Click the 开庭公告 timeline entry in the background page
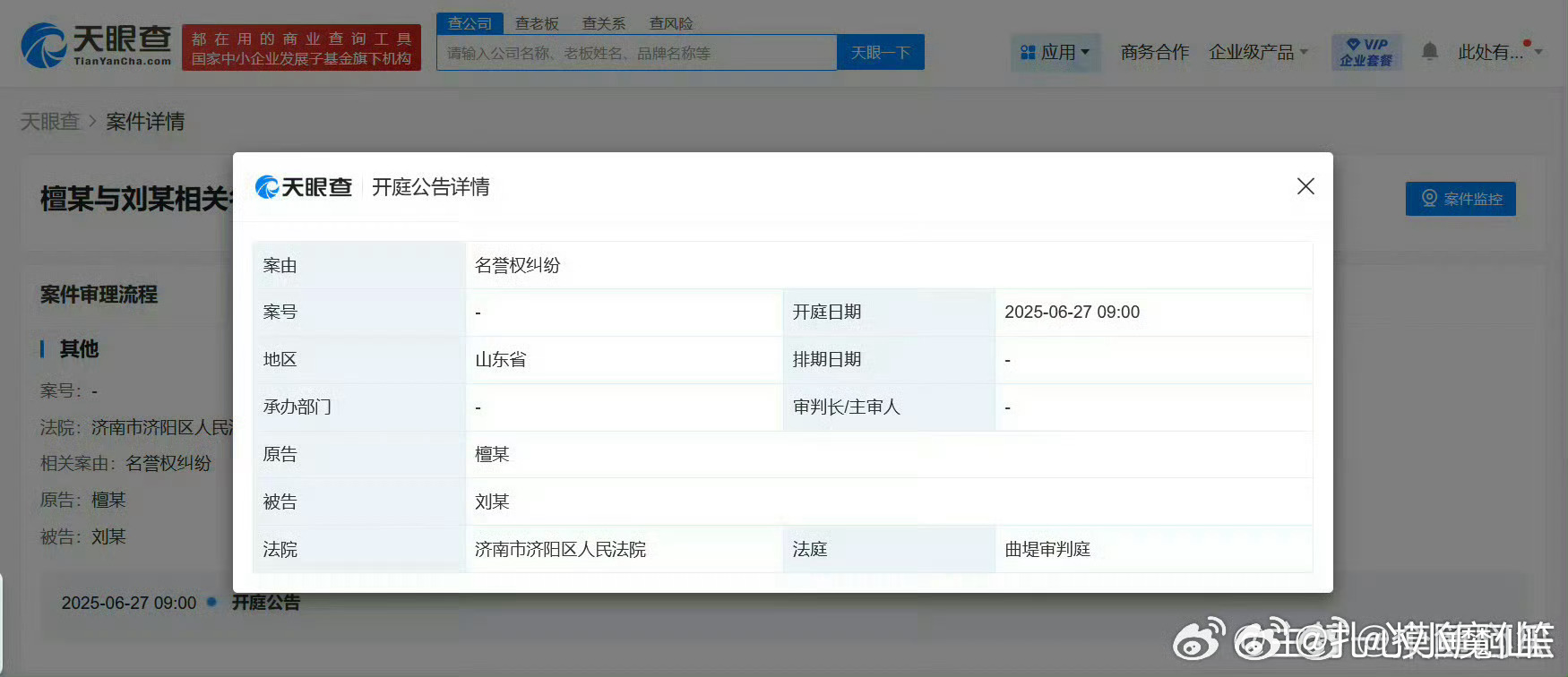Viewport: 1568px width, 677px height. (x=266, y=603)
